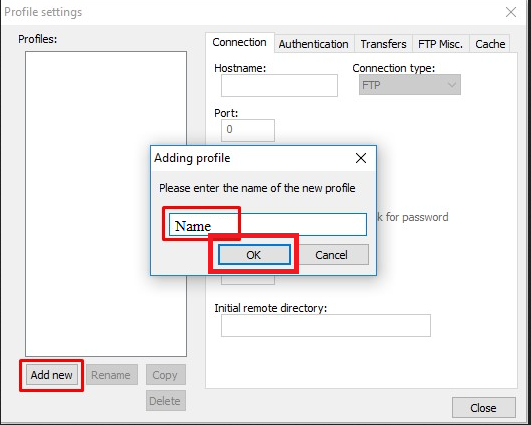531x425 pixels.
Task: Go to the Cache tab
Action: coord(490,44)
